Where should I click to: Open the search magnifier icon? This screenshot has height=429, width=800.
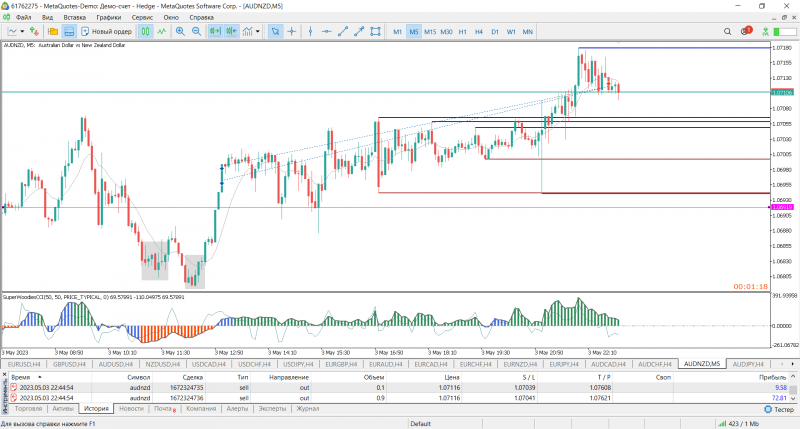click(728, 32)
